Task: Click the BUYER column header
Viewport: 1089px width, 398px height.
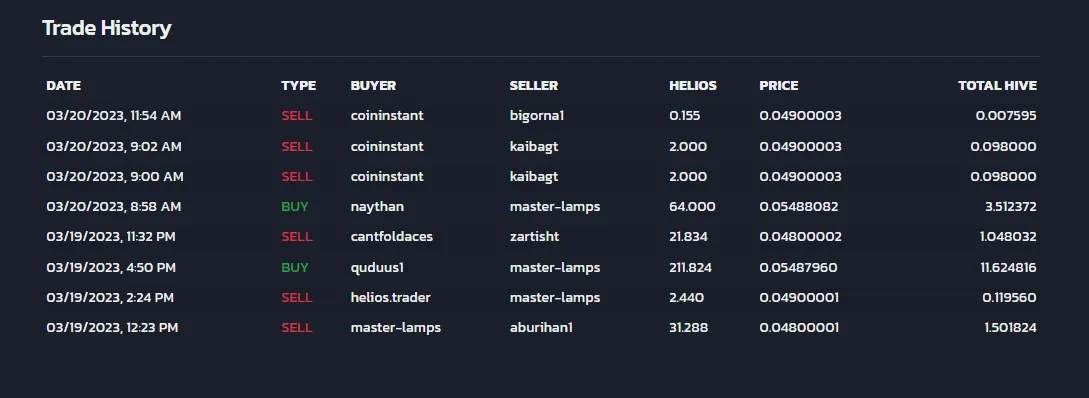Action: 373,85
